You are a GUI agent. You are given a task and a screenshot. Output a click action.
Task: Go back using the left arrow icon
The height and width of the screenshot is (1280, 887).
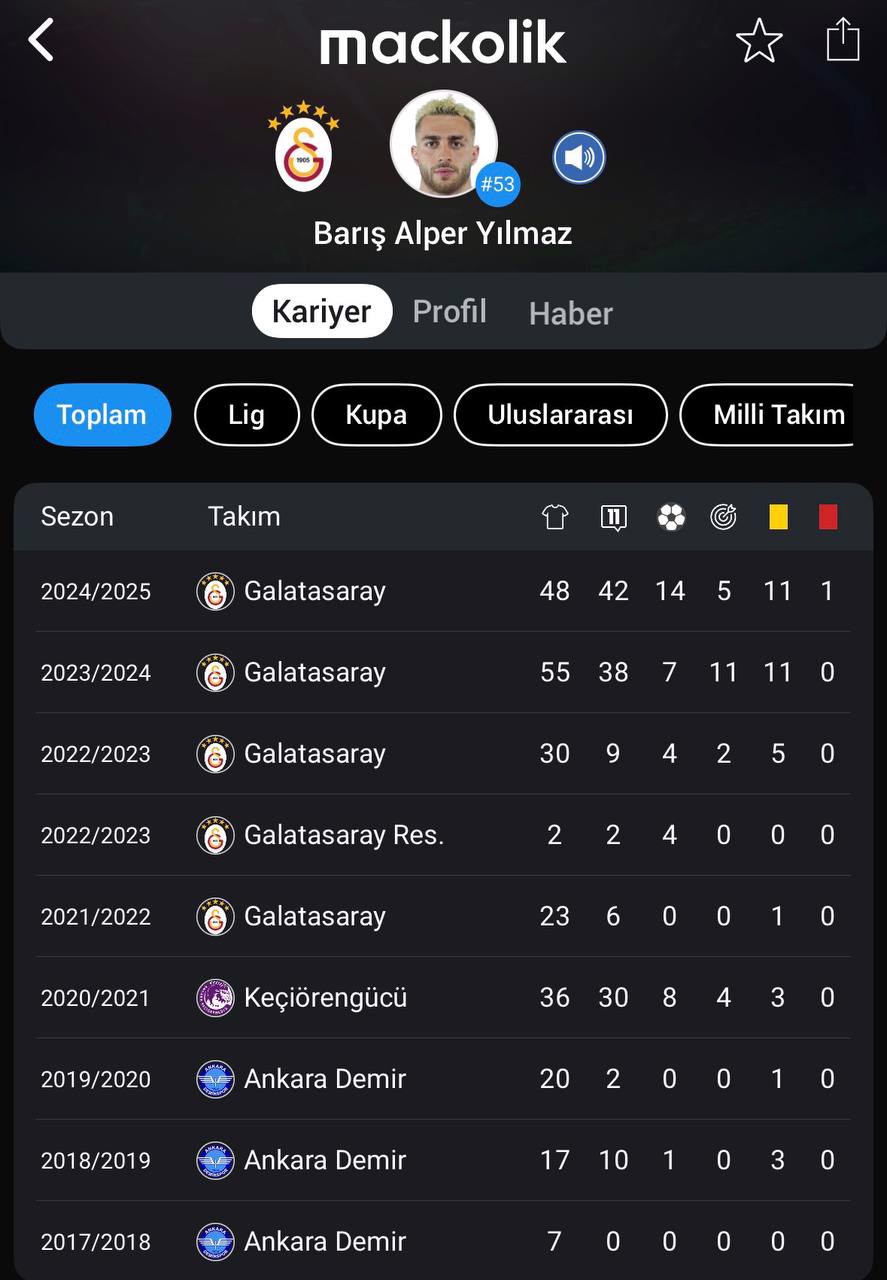[x=40, y=41]
